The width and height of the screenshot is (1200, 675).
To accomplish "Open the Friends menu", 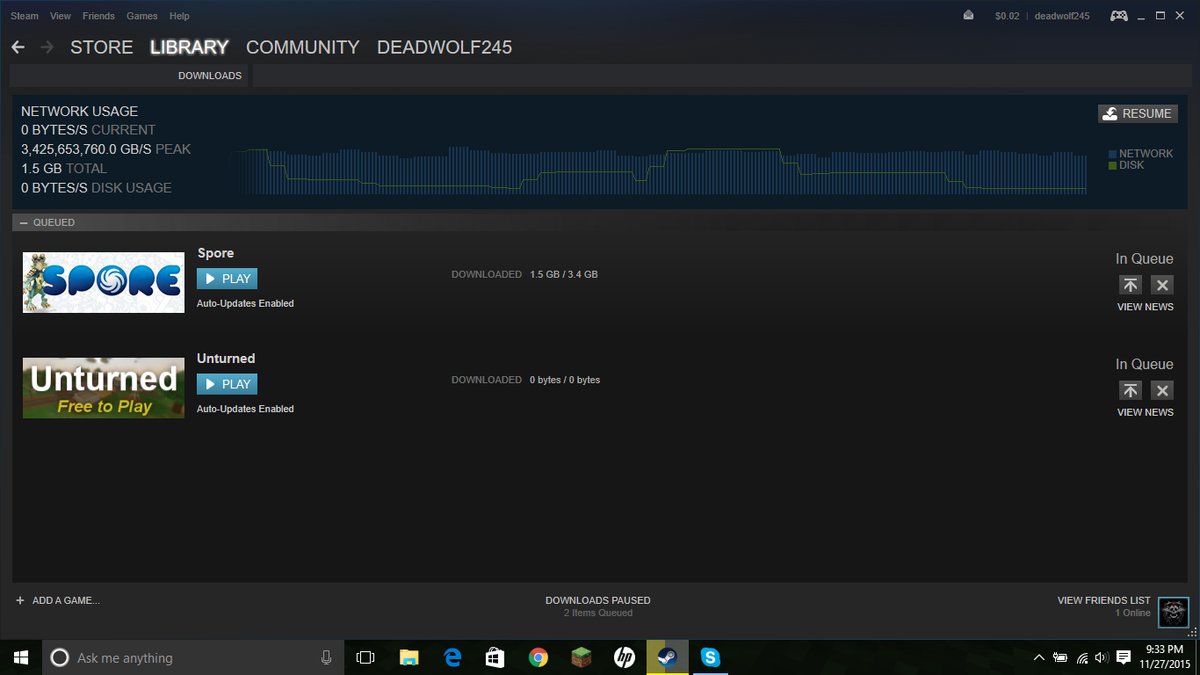I will pos(98,16).
